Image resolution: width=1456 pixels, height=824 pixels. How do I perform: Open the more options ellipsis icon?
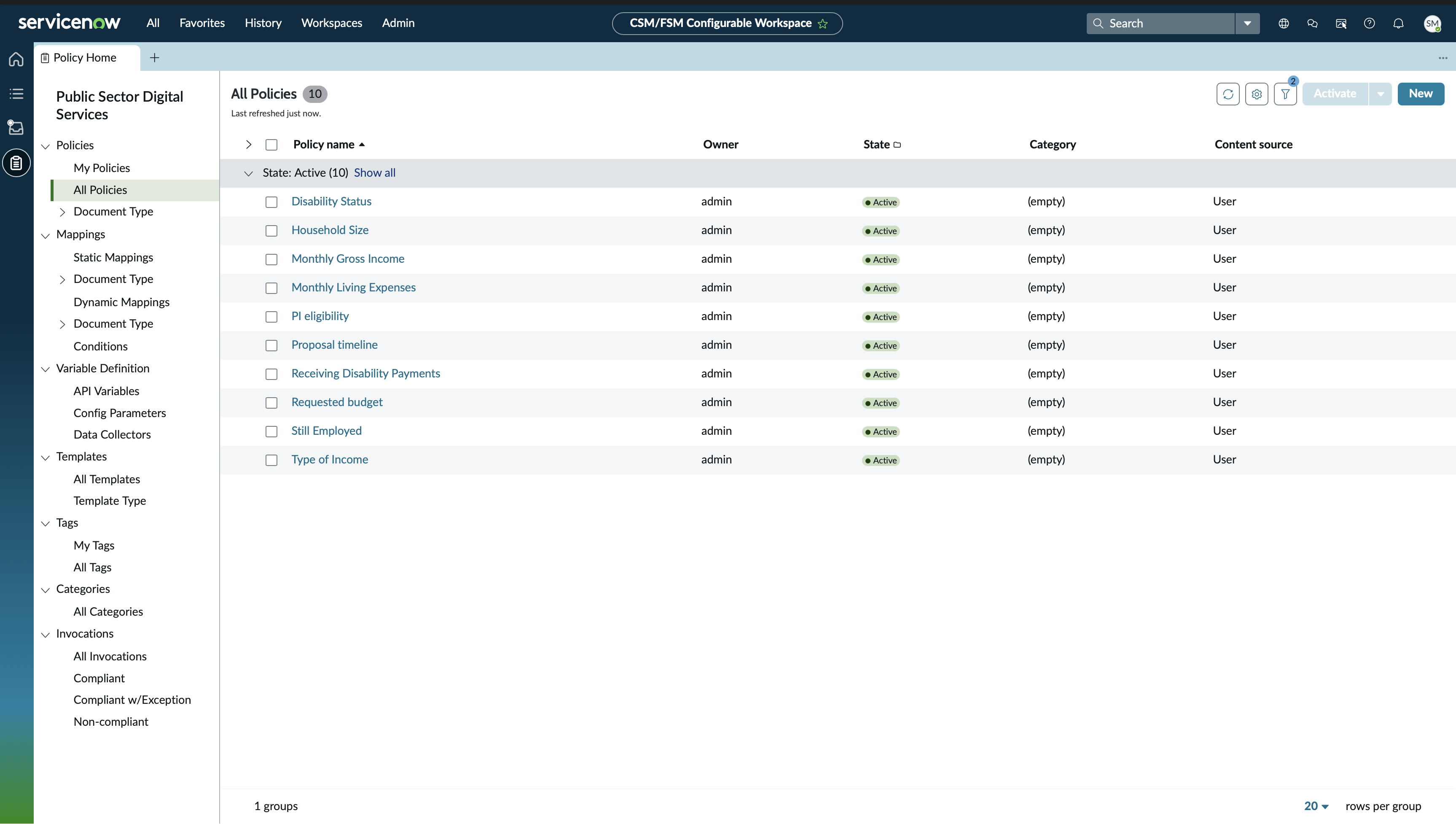tap(1443, 58)
